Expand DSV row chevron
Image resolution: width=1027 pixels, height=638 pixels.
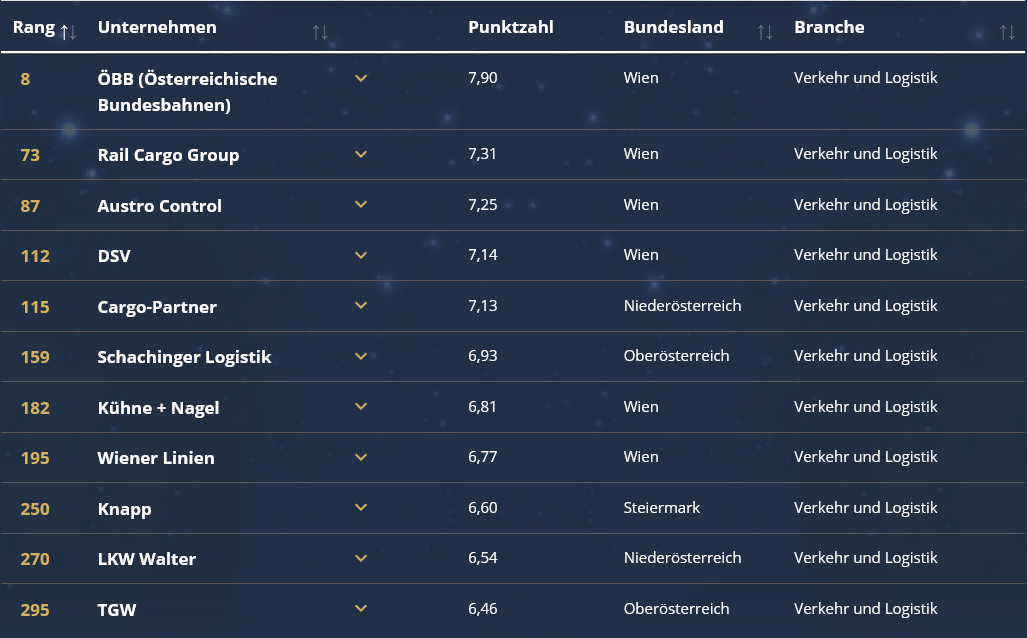point(361,255)
